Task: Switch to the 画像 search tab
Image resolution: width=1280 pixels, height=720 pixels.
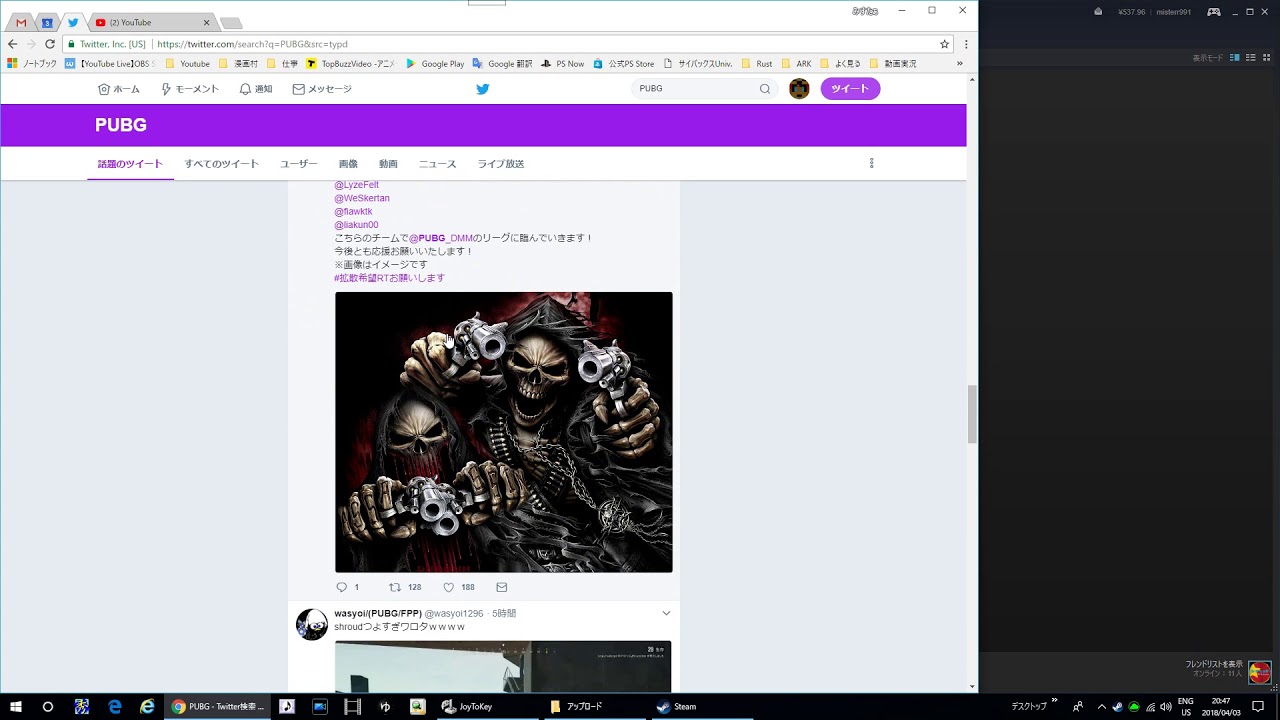Action: coord(348,163)
